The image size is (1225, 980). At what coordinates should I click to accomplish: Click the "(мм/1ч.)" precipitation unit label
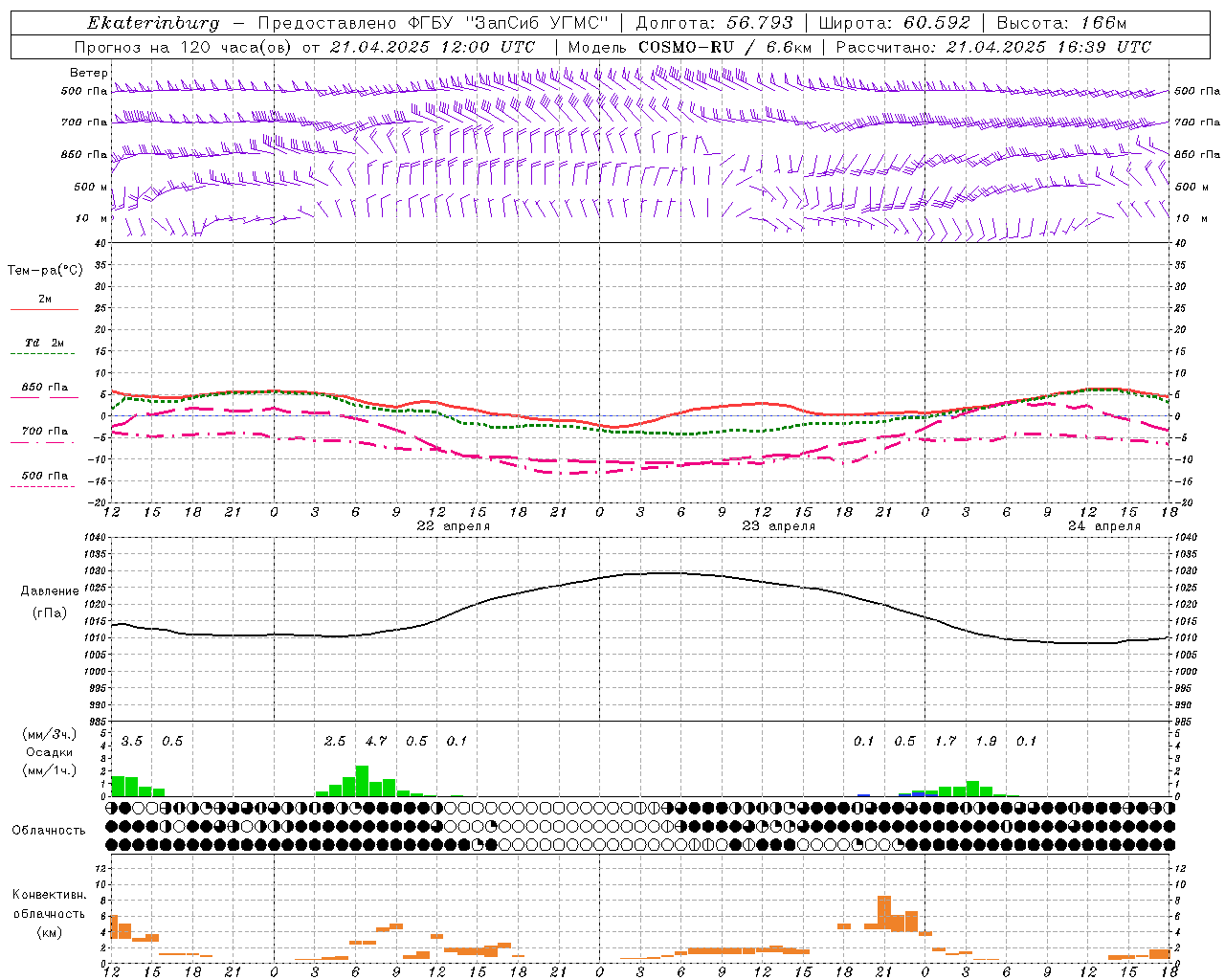(49, 770)
